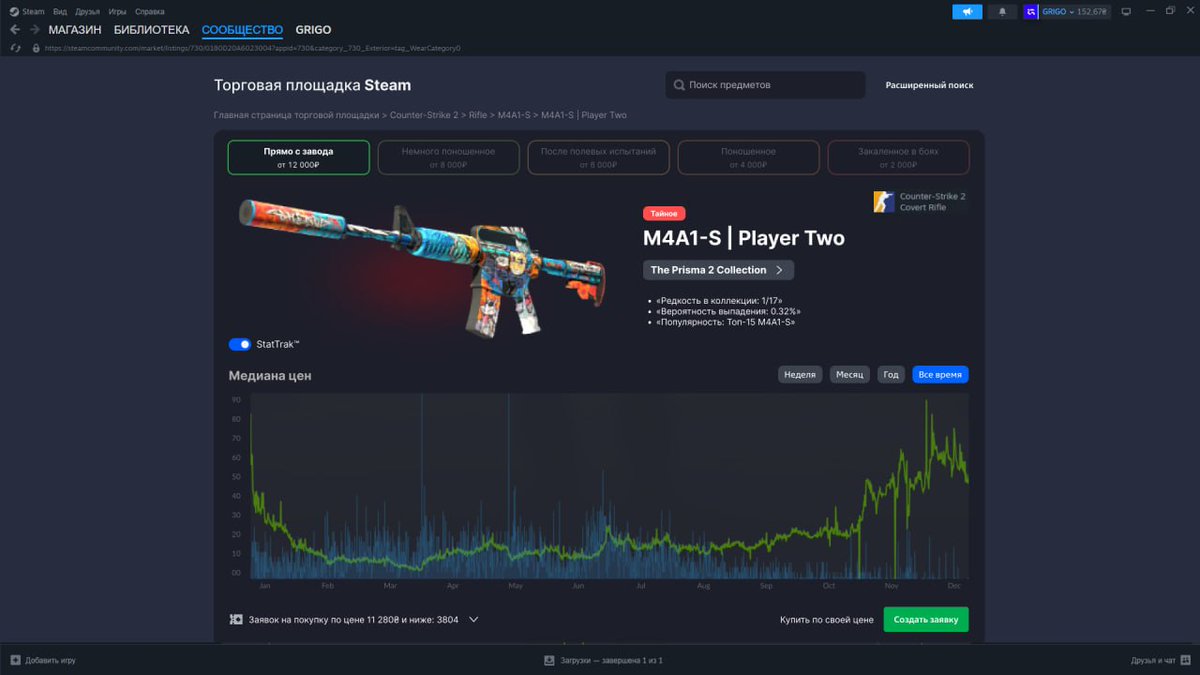Click the Популярность: Топ-15 M4A1-S line

[x=726, y=322]
